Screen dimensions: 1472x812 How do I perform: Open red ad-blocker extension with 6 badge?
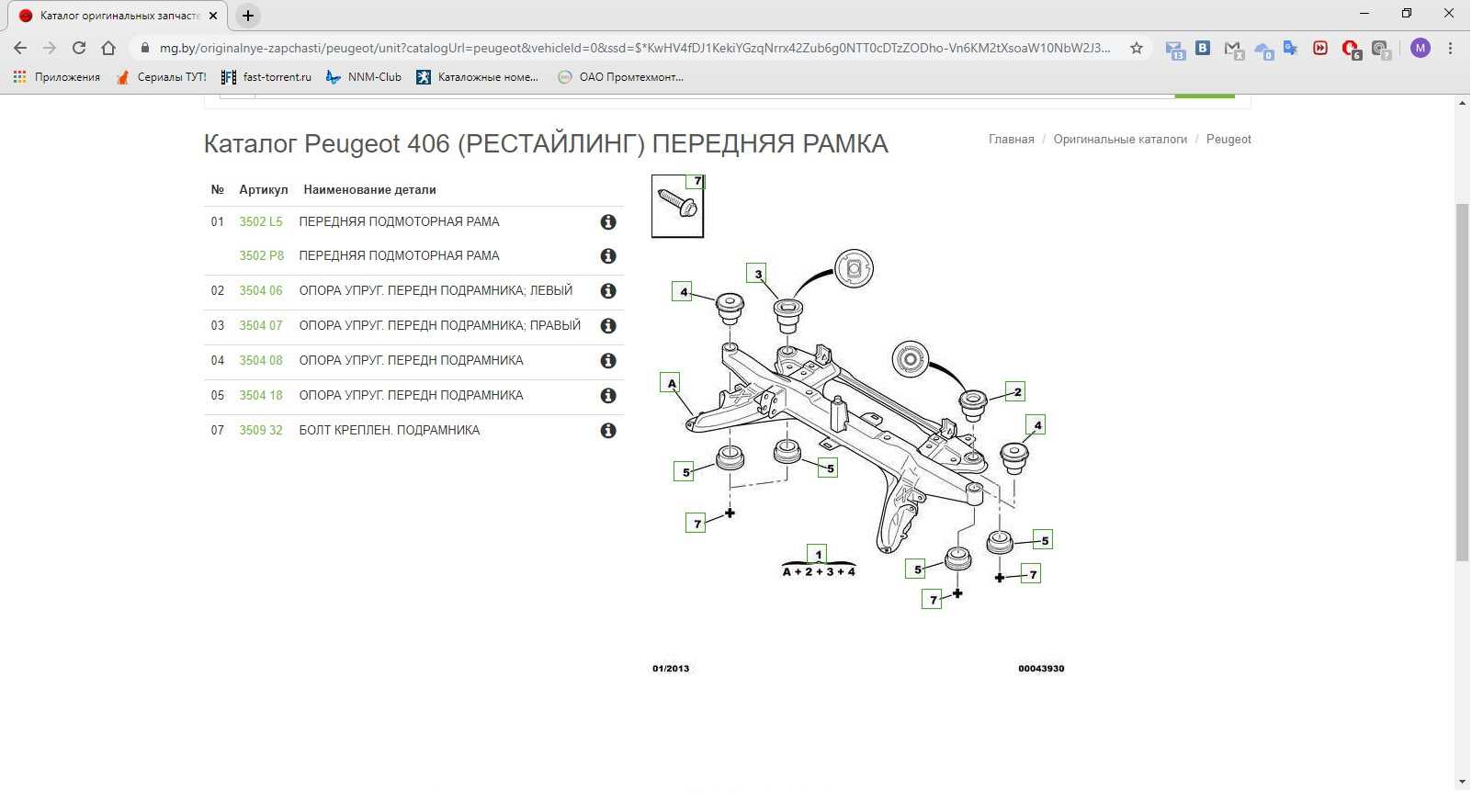pos(1351,49)
